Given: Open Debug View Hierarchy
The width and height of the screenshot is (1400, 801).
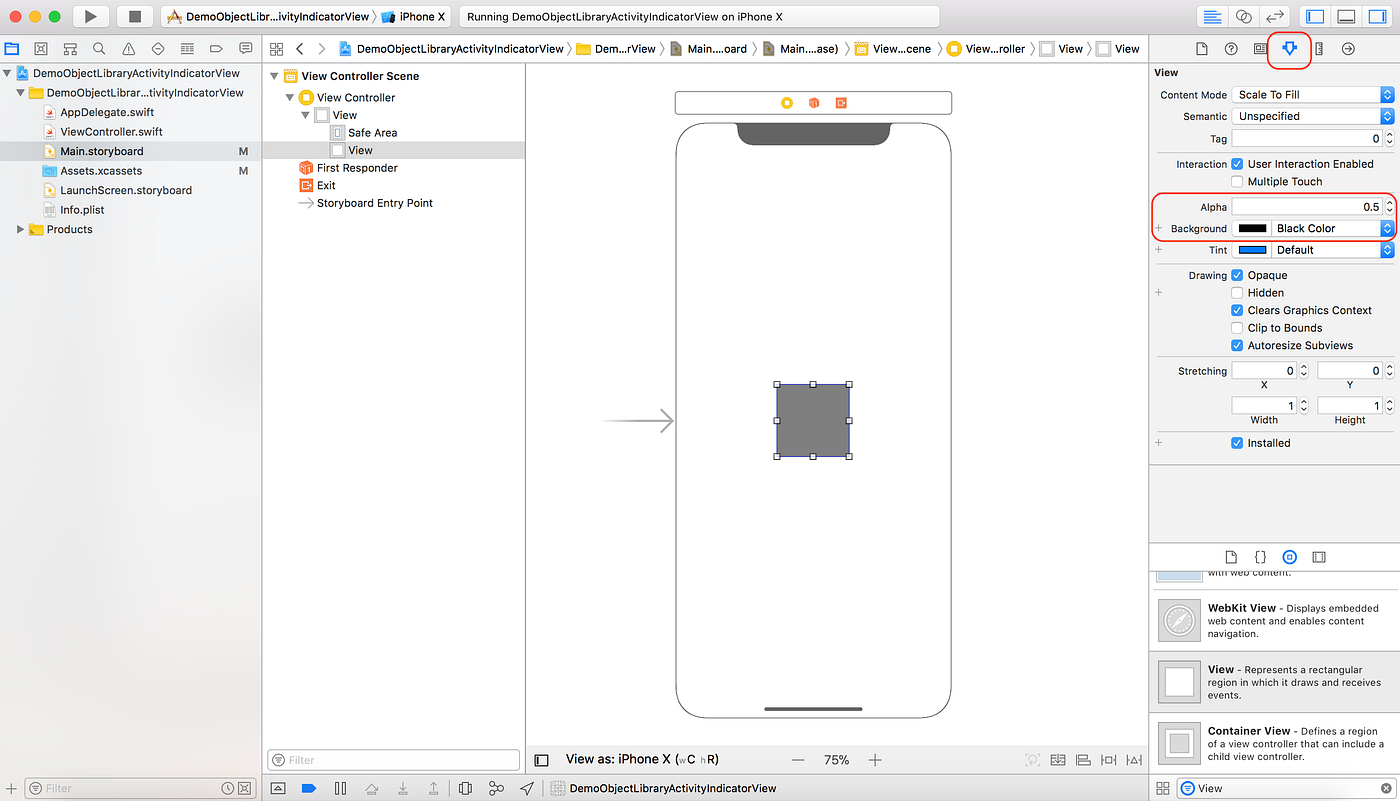Looking at the screenshot, I should click(x=465, y=788).
